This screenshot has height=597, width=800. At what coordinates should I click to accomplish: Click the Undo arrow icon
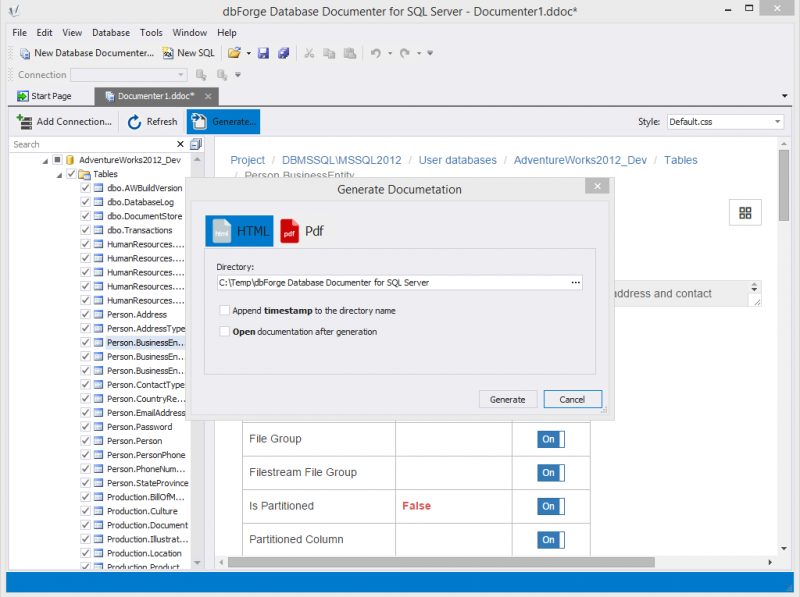[376, 53]
